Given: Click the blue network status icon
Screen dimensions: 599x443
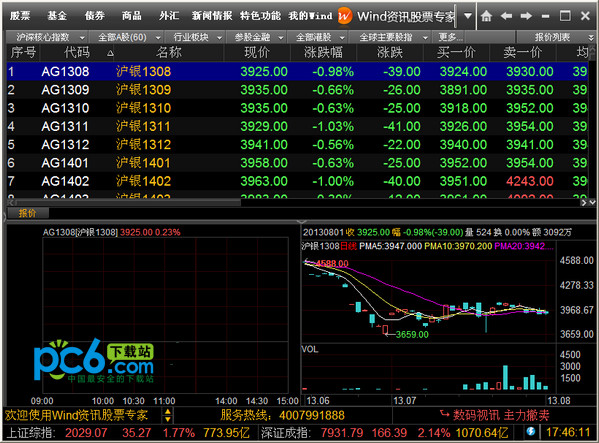Looking at the screenshot, I should pos(530,432).
